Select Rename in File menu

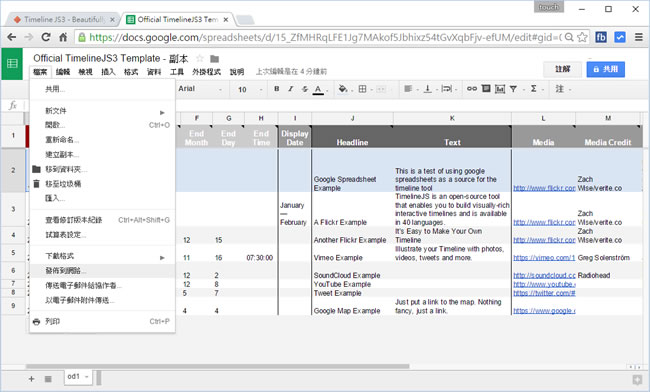(x=102, y=140)
